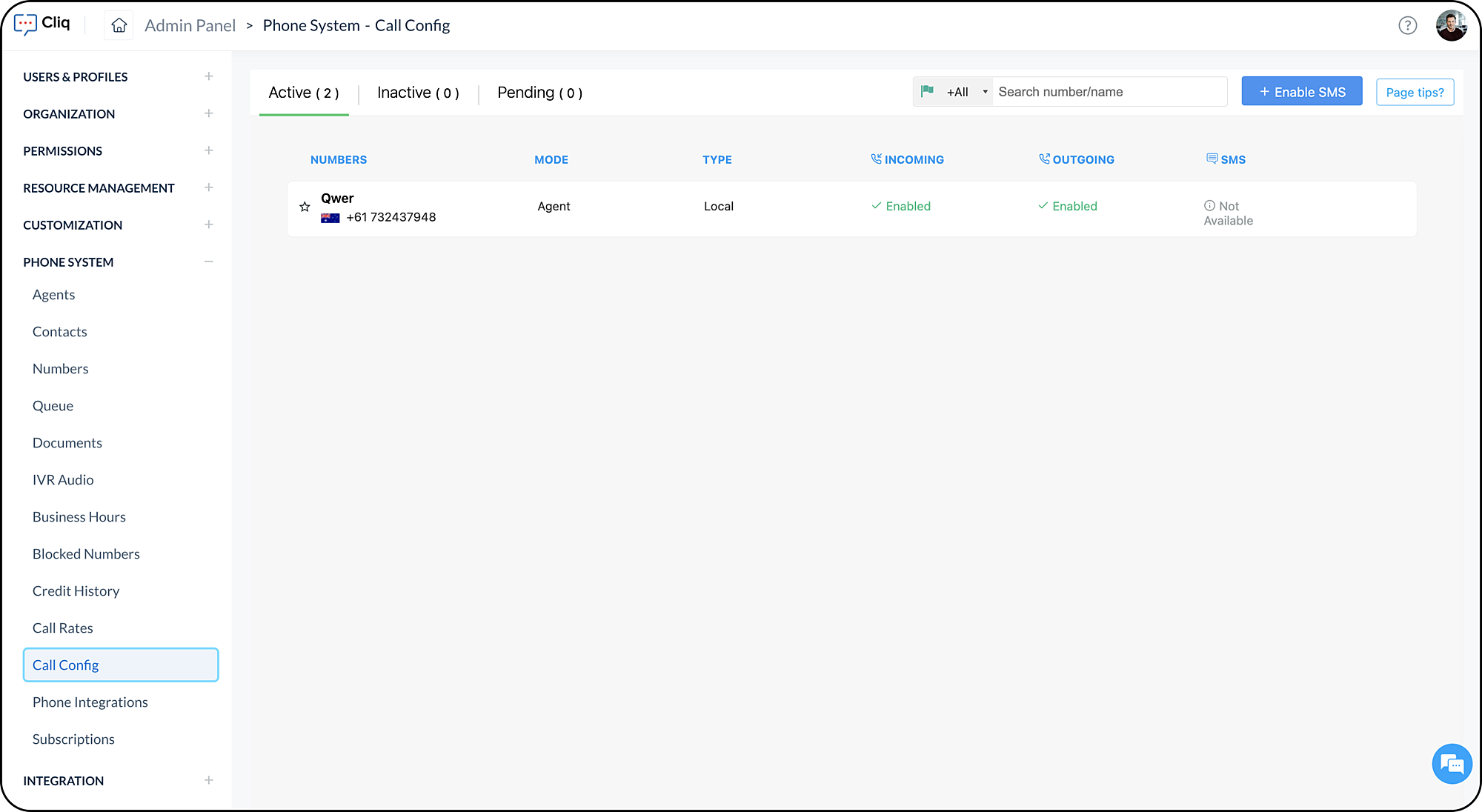This screenshot has width=1482, height=812.
Task: Expand the Integration section
Action: tap(209, 780)
